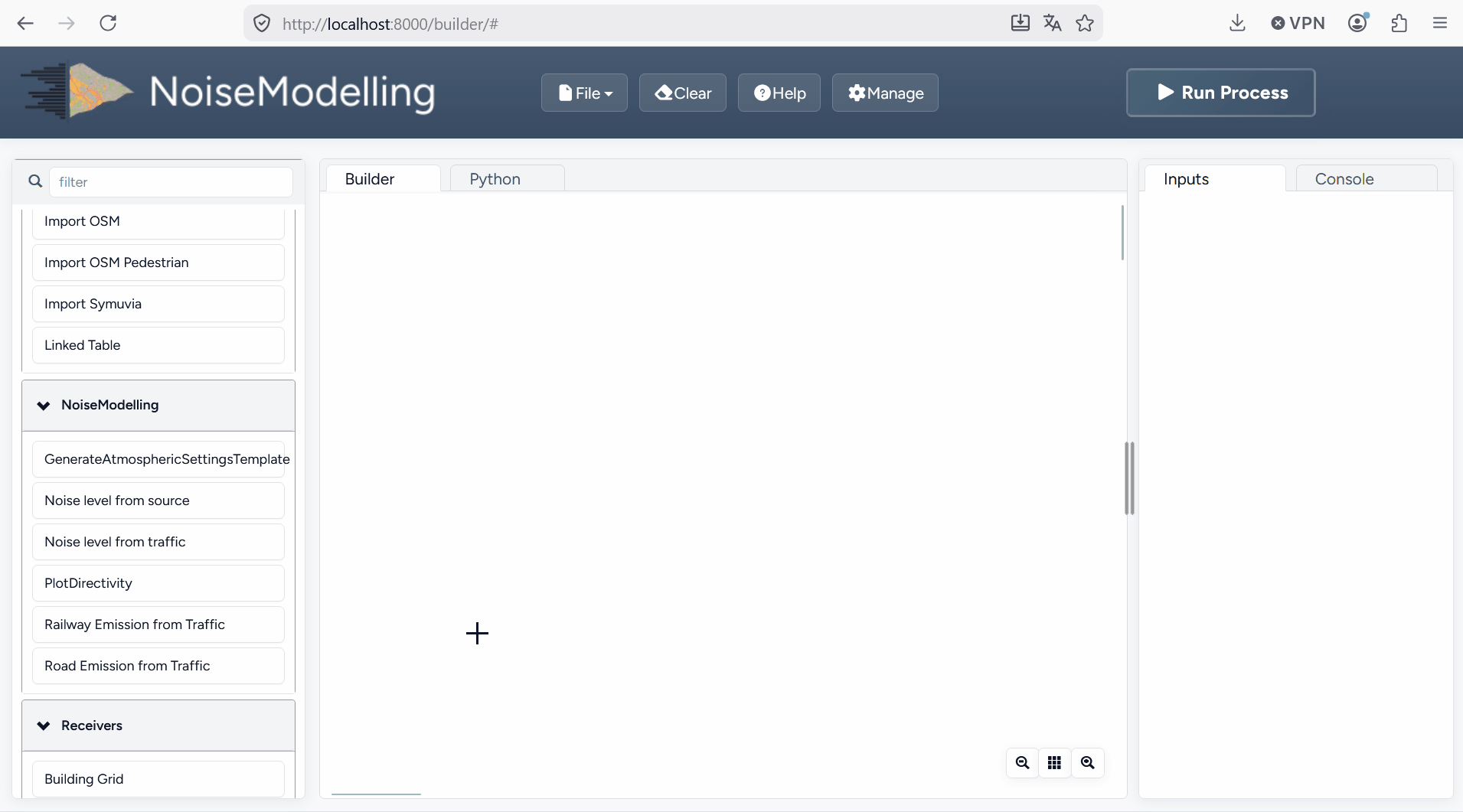Viewport: 1463px width, 812px height.
Task: Open site security shield info
Action: 262,24
